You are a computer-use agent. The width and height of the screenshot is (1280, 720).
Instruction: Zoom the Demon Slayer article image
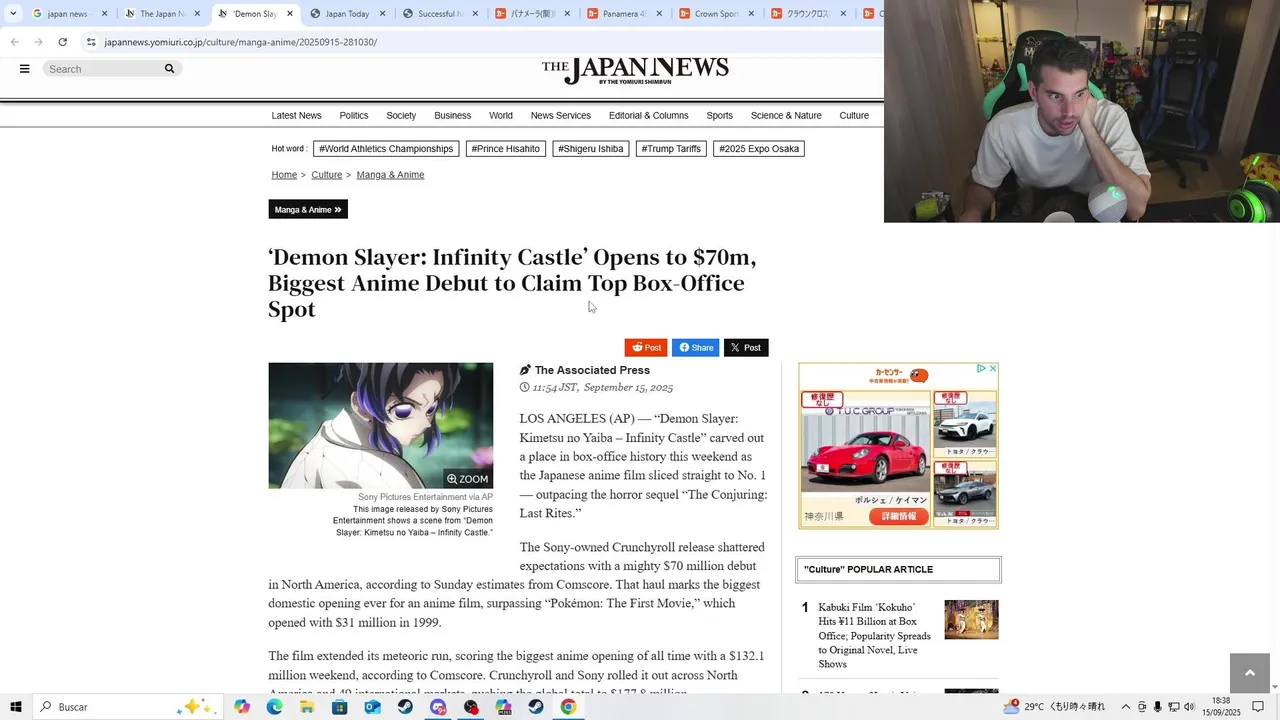[468, 479]
